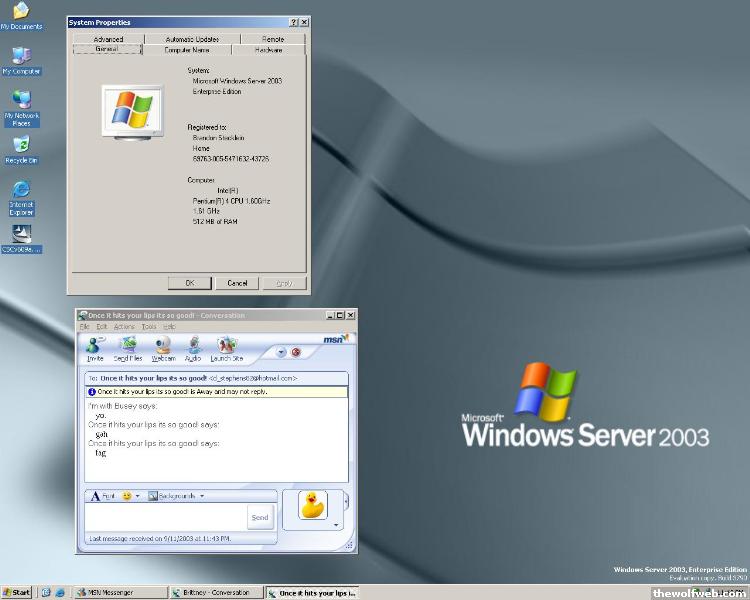
Task: Click in the message text input box
Action: click(x=165, y=517)
